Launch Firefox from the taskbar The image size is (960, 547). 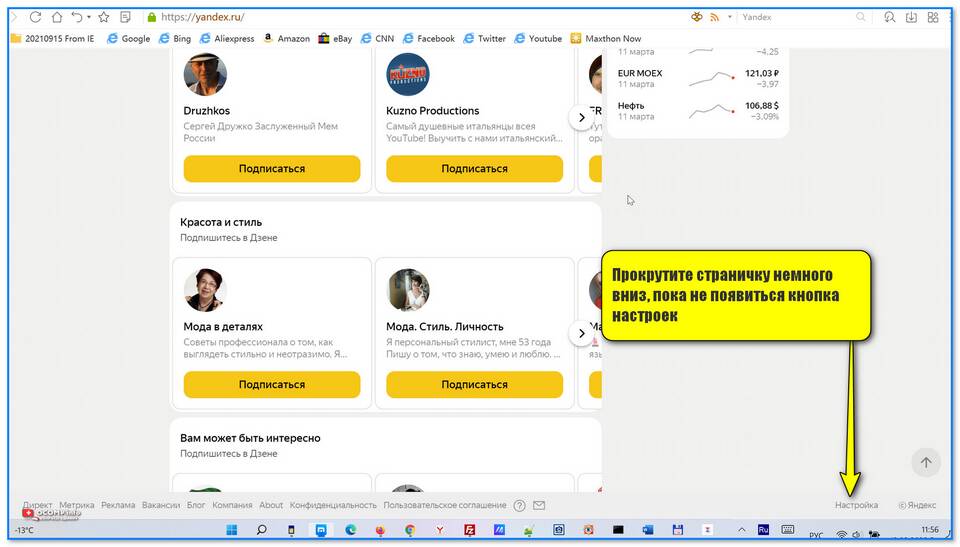pos(380,530)
